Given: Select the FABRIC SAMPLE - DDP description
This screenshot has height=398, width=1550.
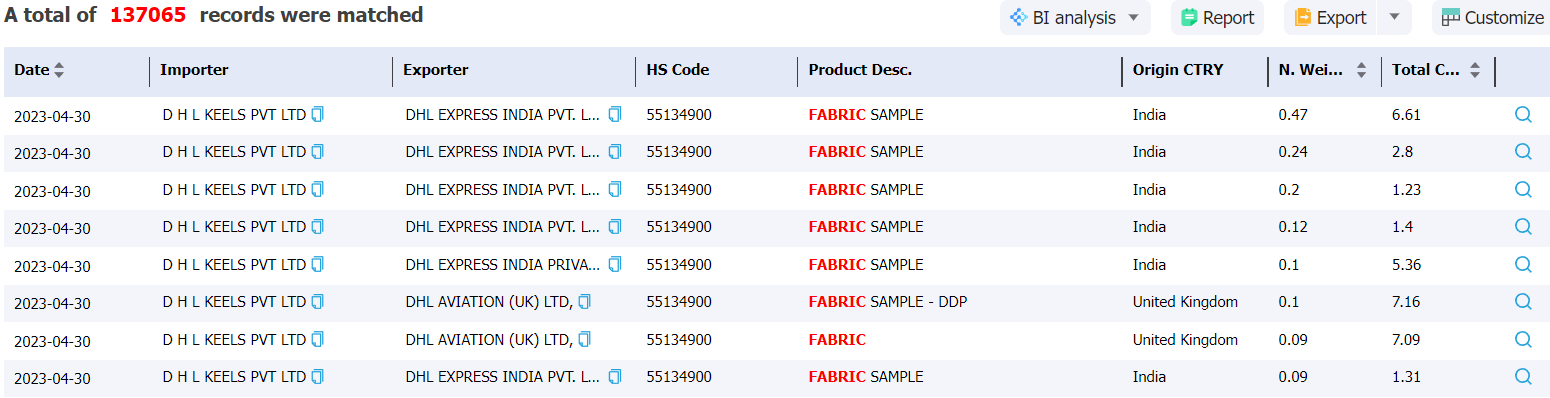Looking at the screenshot, I should 888,302.
